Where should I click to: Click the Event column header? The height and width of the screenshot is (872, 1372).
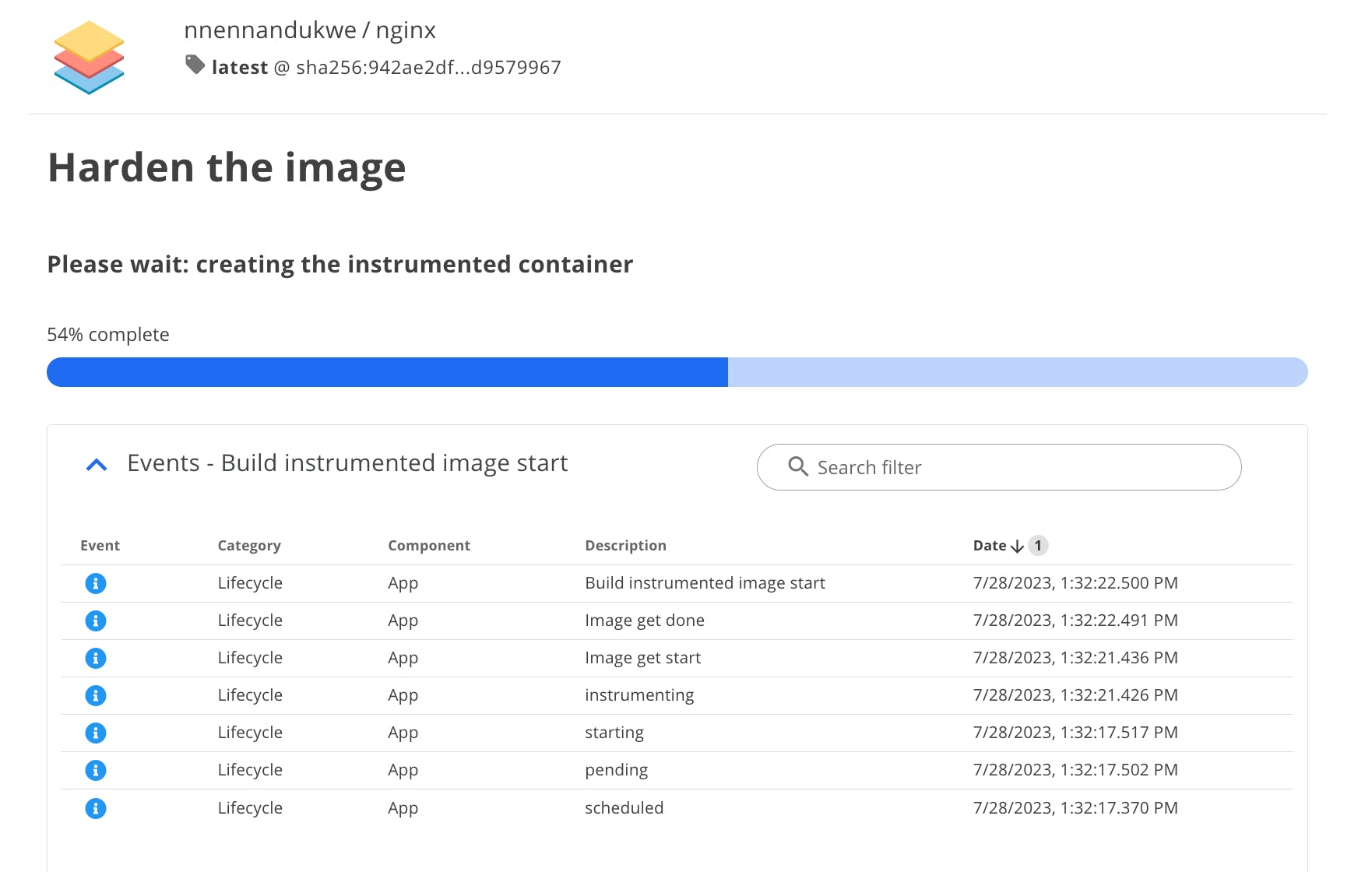click(100, 546)
